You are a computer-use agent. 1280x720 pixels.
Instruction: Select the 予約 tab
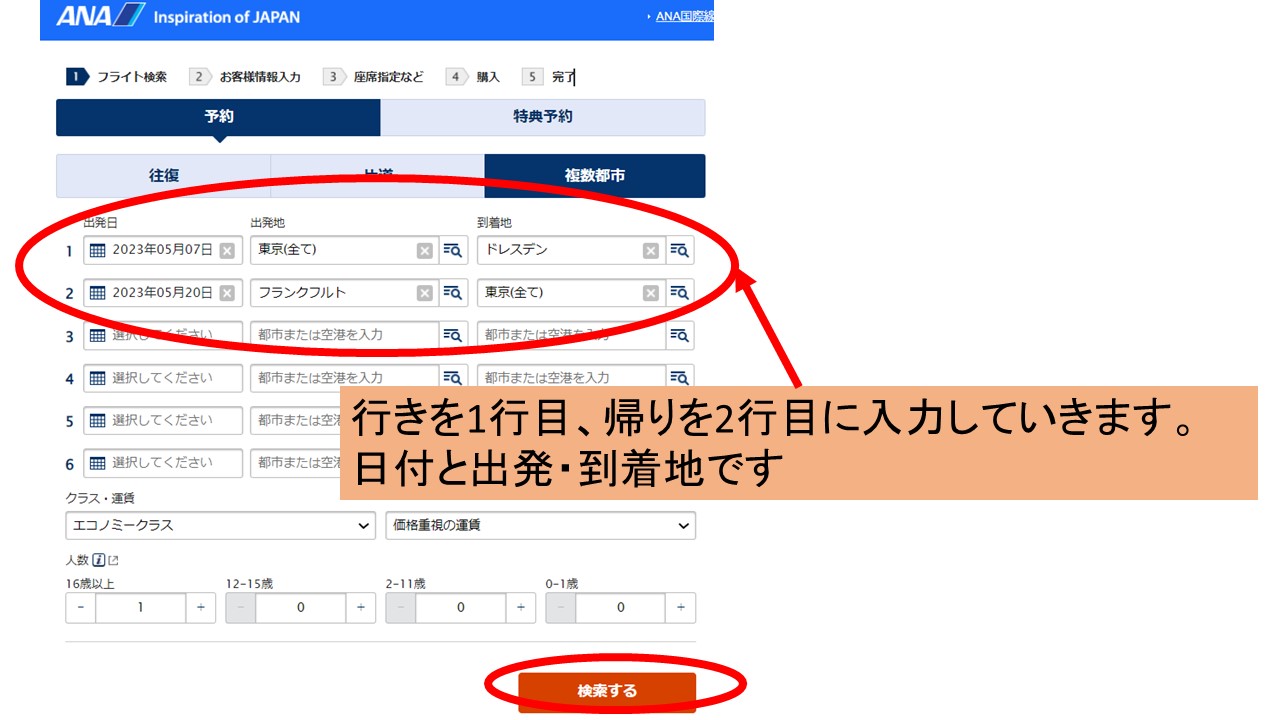pos(218,117)
